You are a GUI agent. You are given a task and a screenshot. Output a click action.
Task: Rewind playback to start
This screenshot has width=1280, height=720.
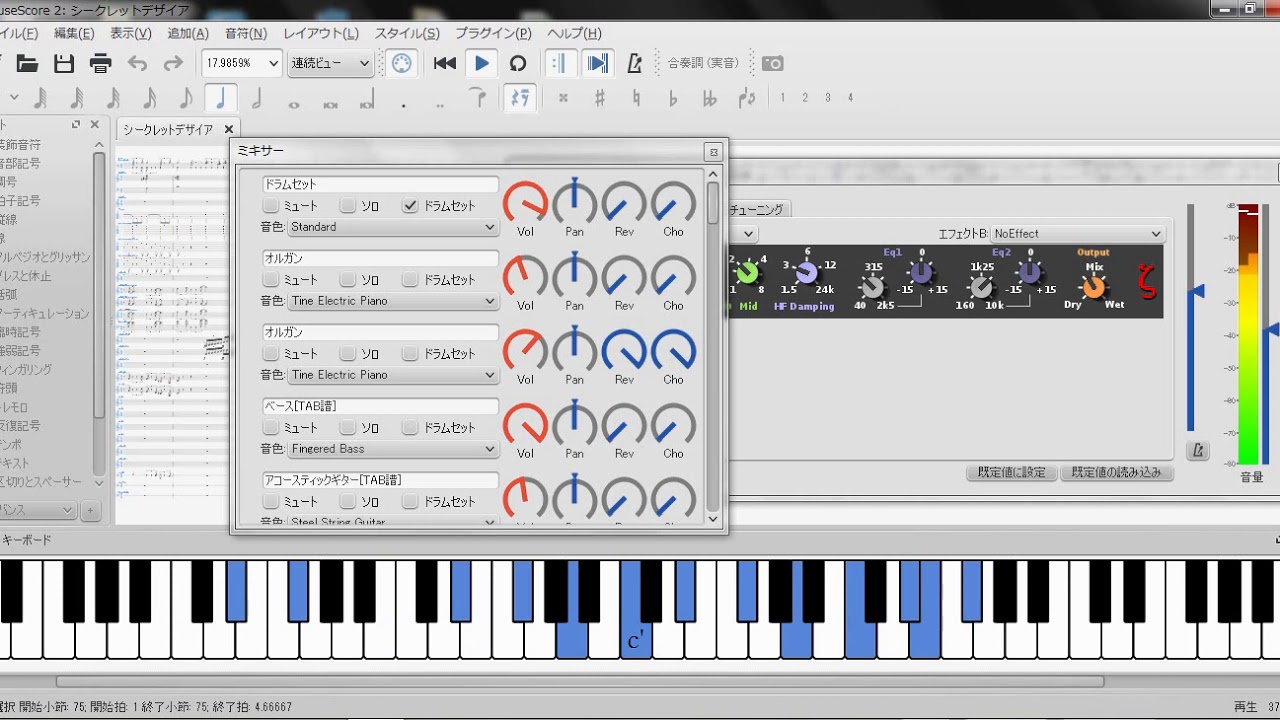tap(445, 63)
